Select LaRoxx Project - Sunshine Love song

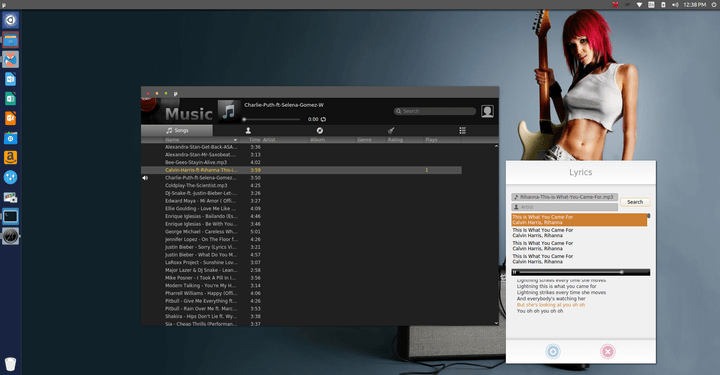[x=301, y=263]
